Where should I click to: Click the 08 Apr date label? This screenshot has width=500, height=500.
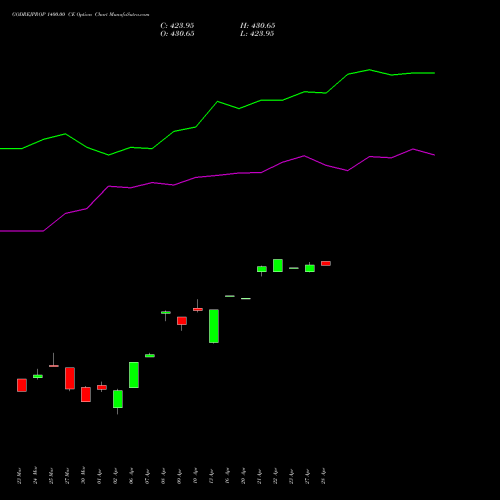(x=163, y=476)
